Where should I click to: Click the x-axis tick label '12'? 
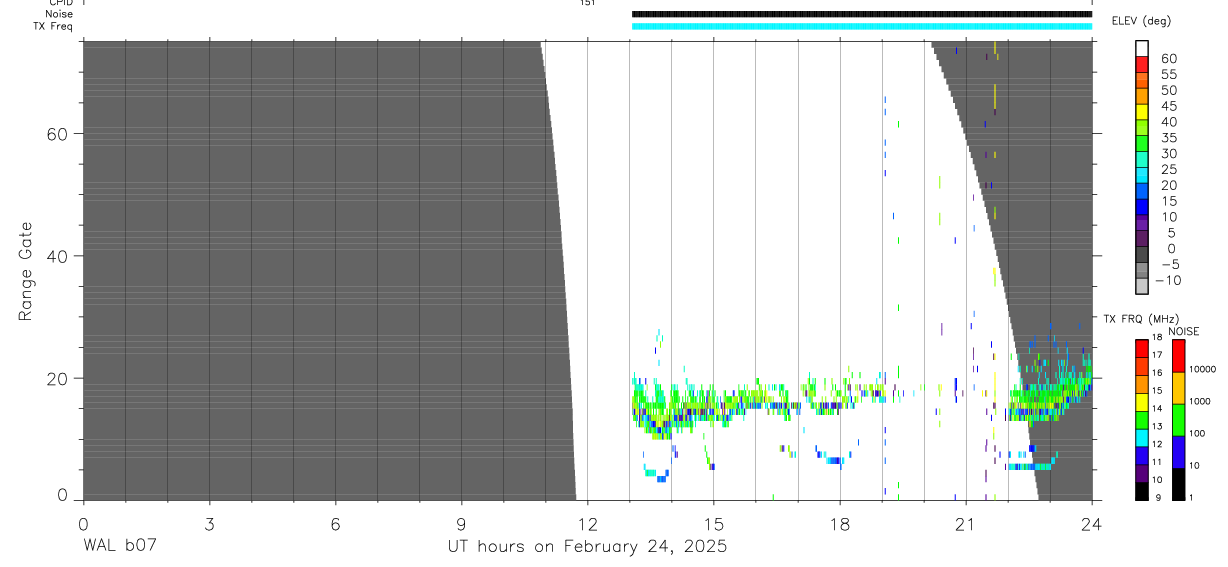point(587,523)
